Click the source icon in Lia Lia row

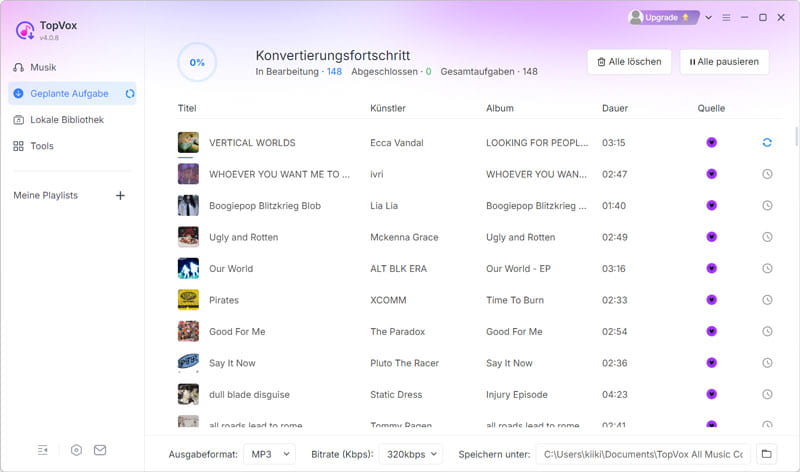[711, 206]
